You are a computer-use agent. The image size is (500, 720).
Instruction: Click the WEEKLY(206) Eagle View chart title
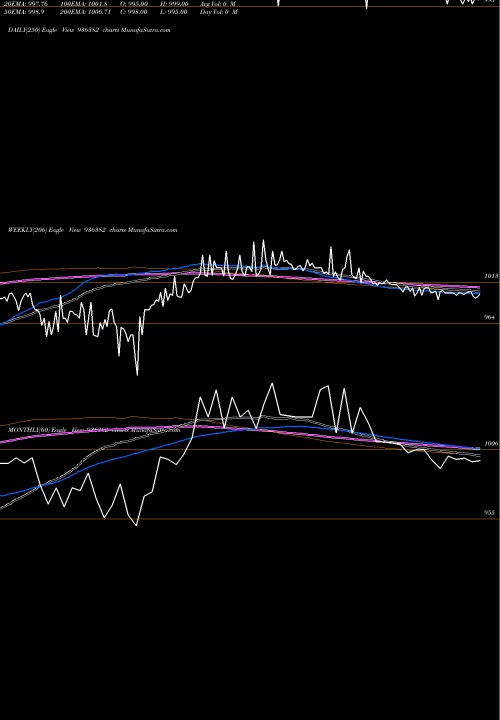92,230
